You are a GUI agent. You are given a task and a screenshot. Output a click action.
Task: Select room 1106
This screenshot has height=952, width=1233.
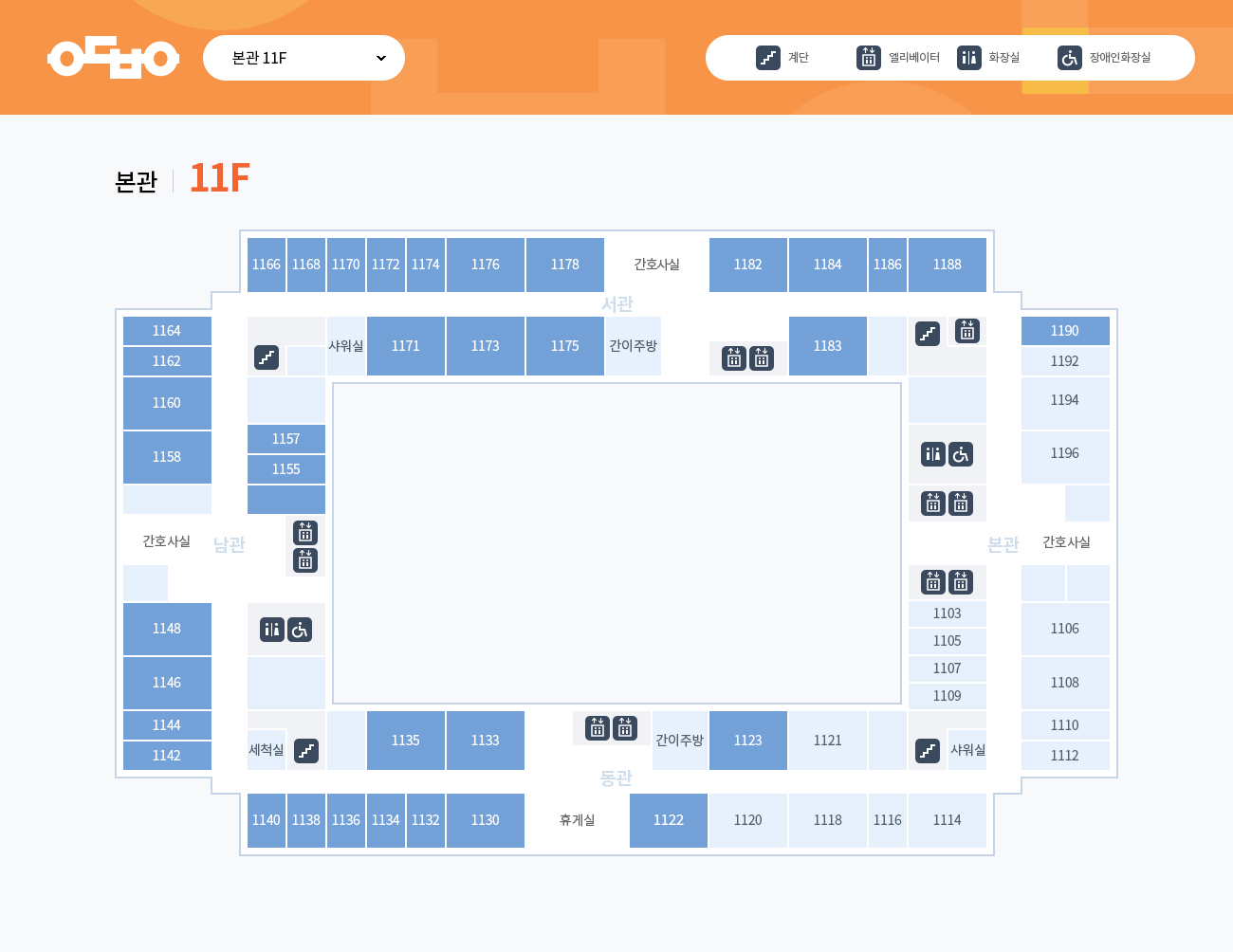1065,629
